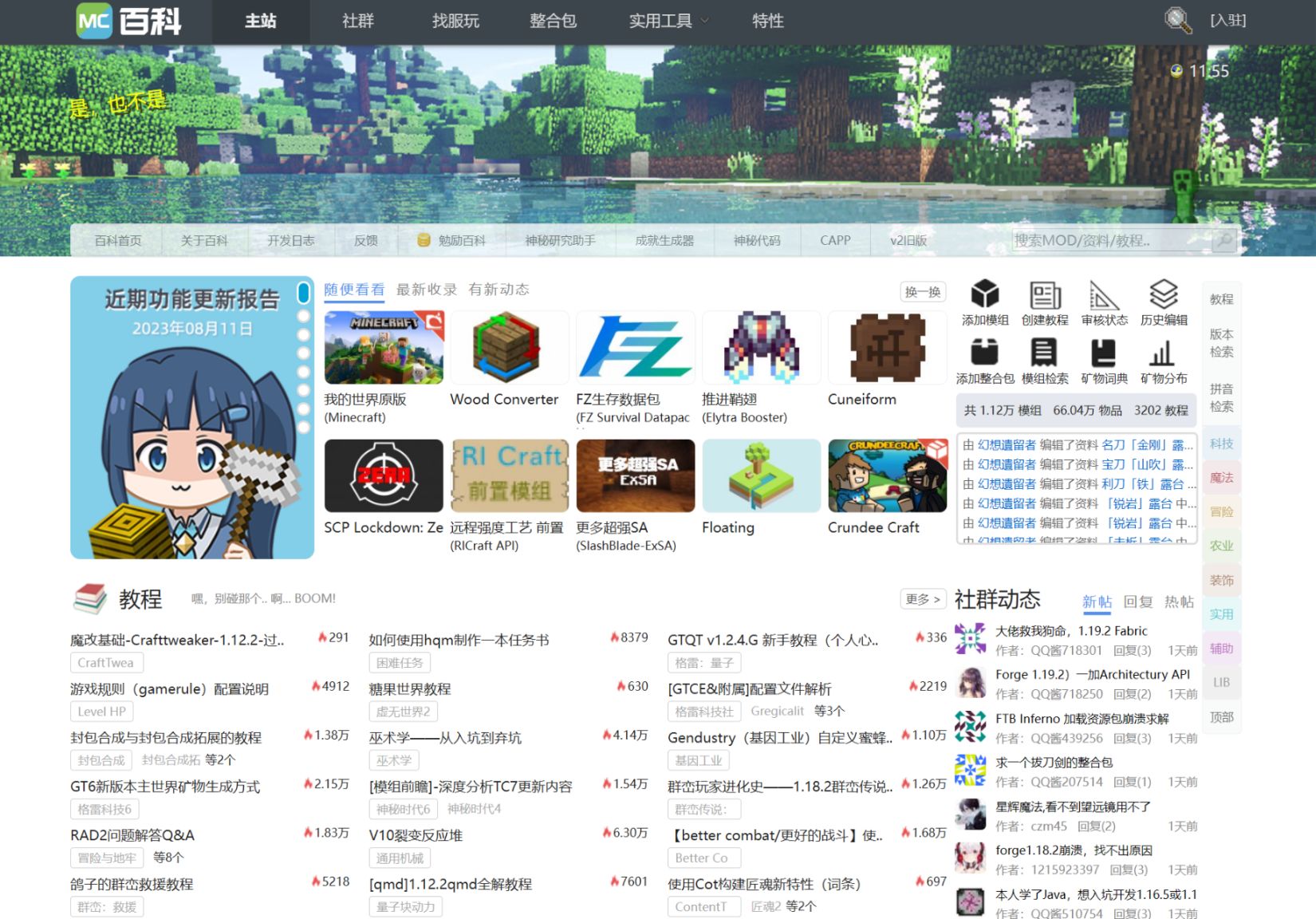Open tutorial 如何使用hqm制作一本任务书
Screen dimensions: 1316x919
459,640
